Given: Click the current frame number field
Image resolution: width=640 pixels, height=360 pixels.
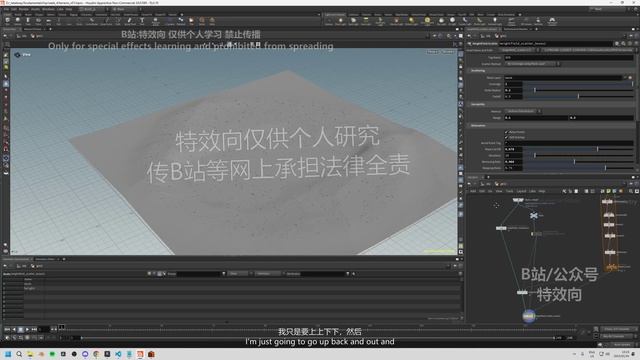Looking at the screenshot, I should 44,329.
